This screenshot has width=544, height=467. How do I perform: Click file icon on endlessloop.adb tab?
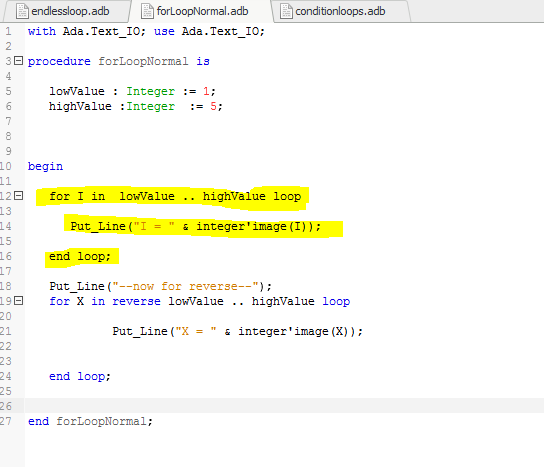click(22, 11)
